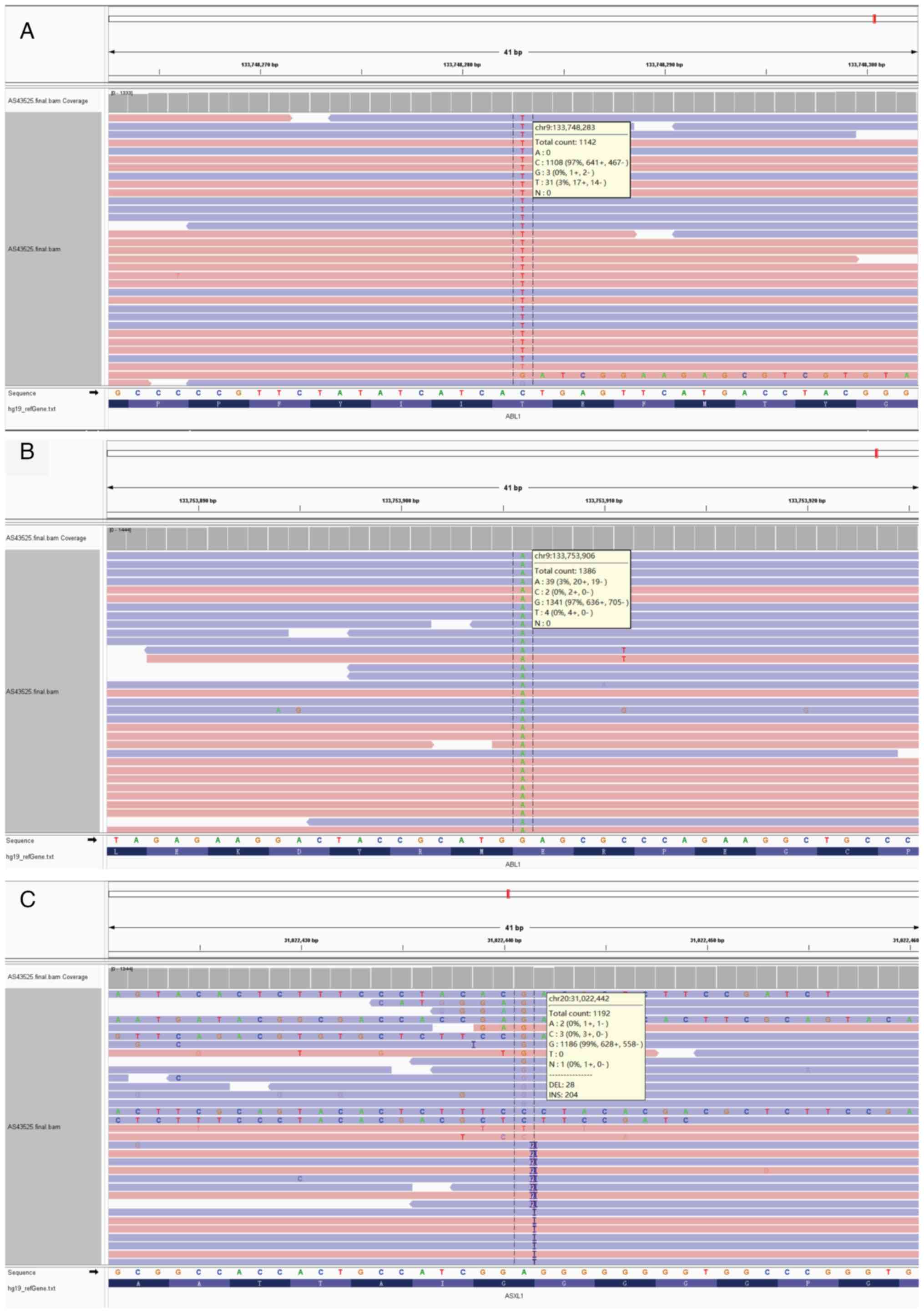
Task: Click the 133,748,280 bp ruler label
Action: pos(462,65)
